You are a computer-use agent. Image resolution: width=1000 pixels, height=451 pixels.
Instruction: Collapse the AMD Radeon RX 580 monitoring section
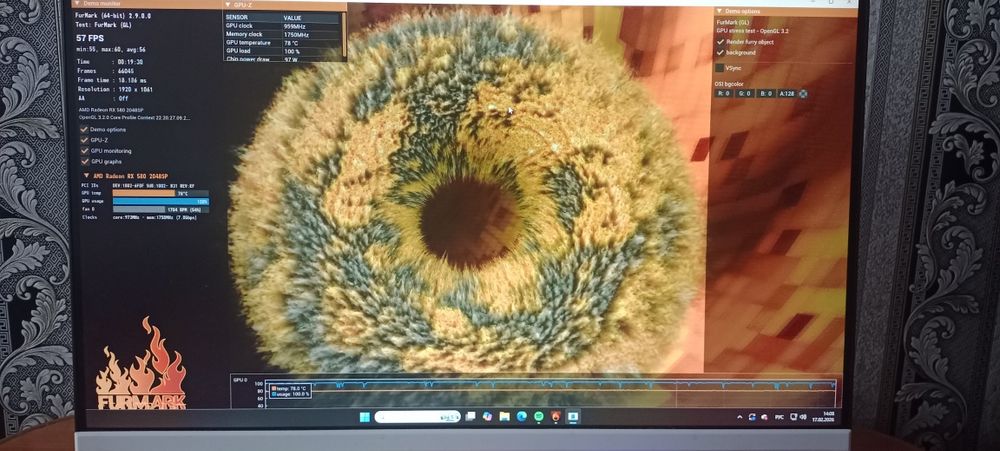[x=87, y=176]
